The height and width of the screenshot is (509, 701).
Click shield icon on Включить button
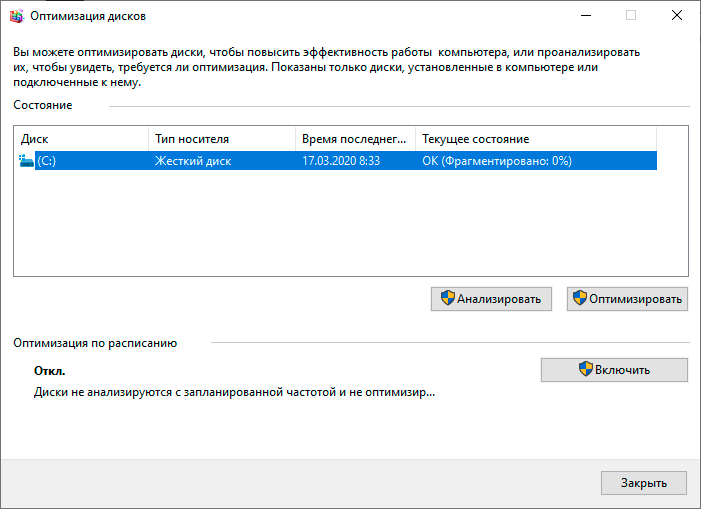click(586, 369)
